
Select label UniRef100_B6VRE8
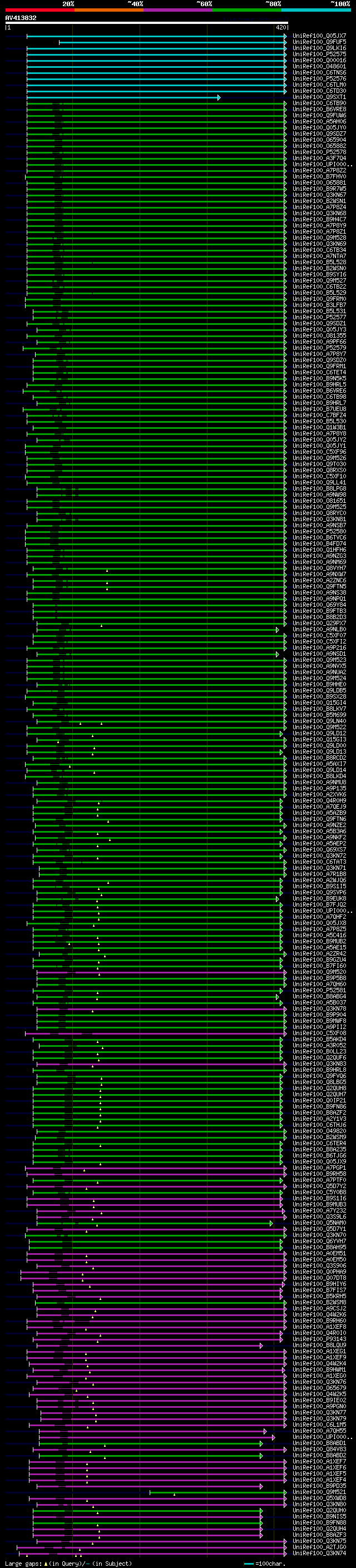point(319,109)
